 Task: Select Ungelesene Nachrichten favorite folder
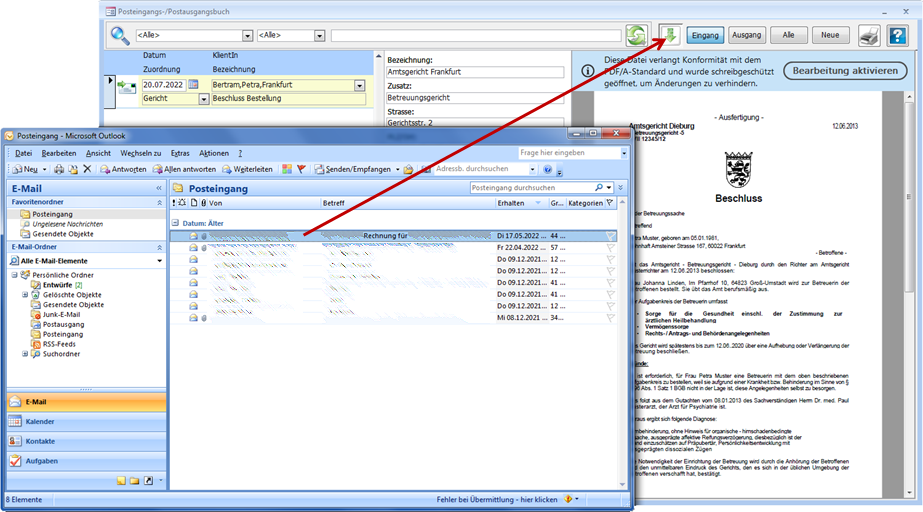click(x=68, y=224)
